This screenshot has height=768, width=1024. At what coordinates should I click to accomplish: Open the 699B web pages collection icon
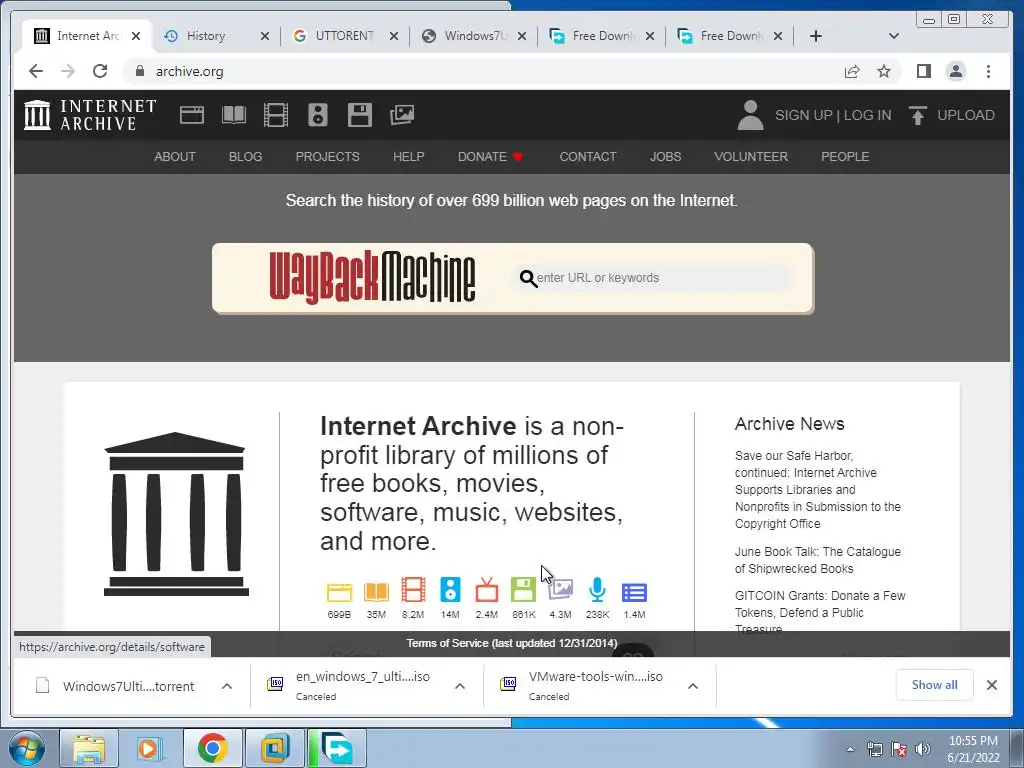(x=339, y=592)
